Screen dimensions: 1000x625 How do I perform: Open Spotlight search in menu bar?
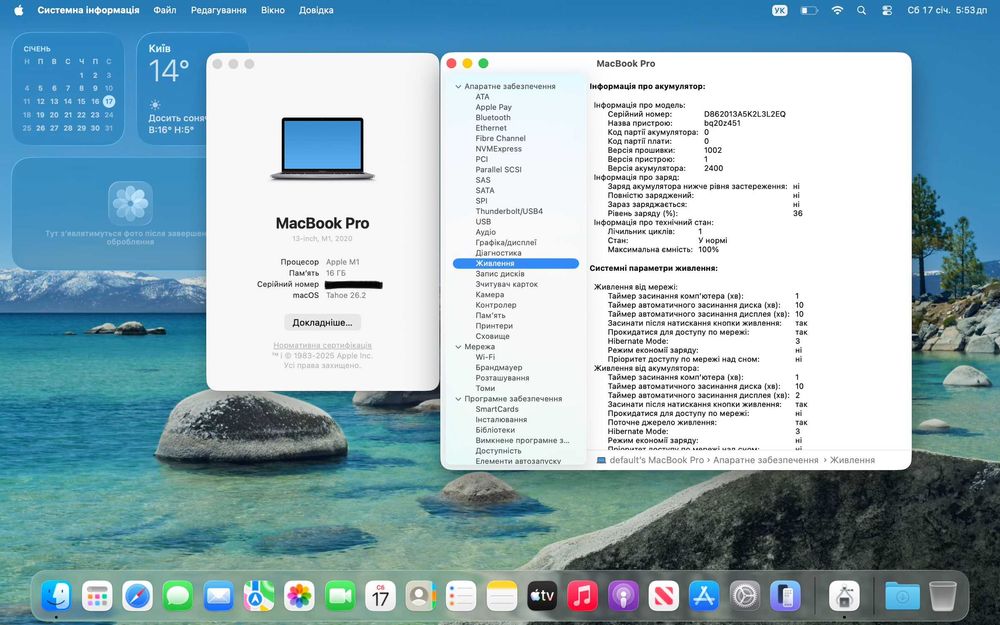point(862,10)
